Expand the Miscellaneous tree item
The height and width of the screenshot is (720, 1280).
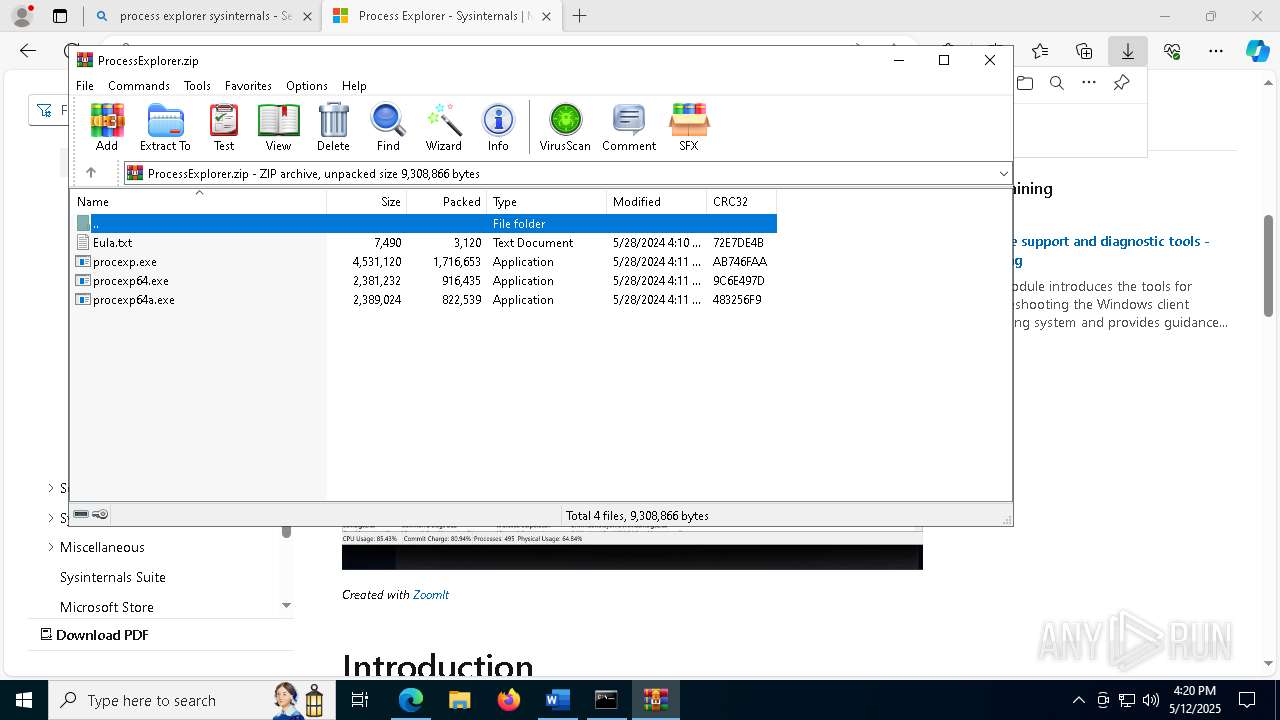pos(51,547)
